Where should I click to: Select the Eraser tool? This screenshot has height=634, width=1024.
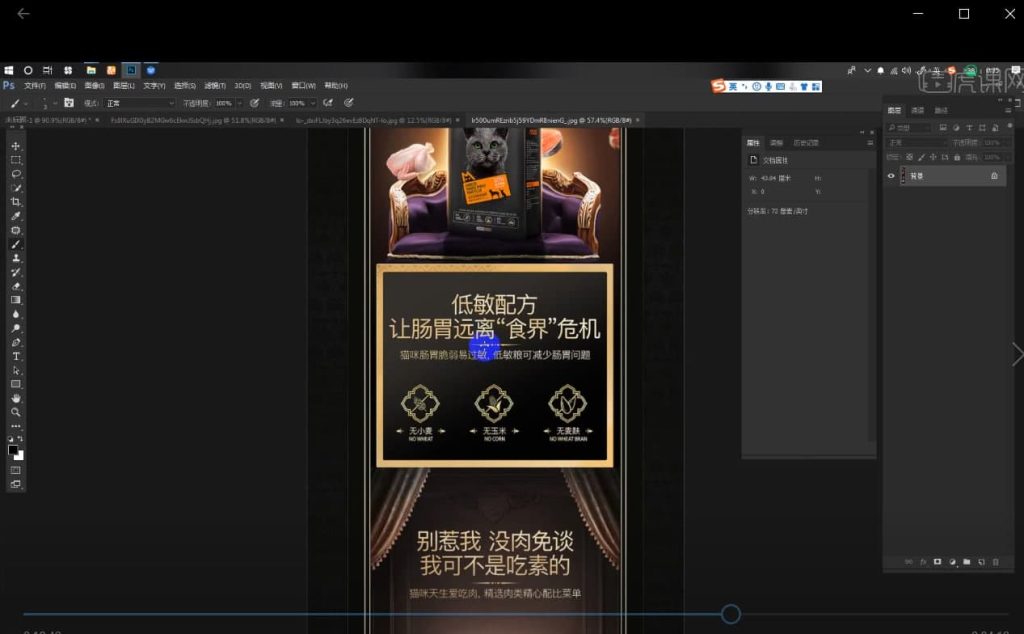[16, 286]
